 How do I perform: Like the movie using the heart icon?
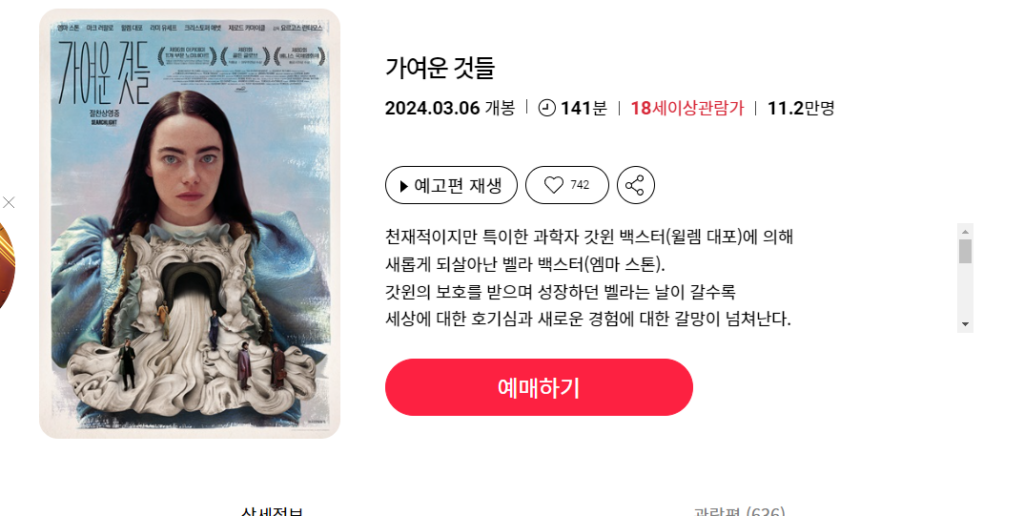pyautogui.click(x=554, y=185)
